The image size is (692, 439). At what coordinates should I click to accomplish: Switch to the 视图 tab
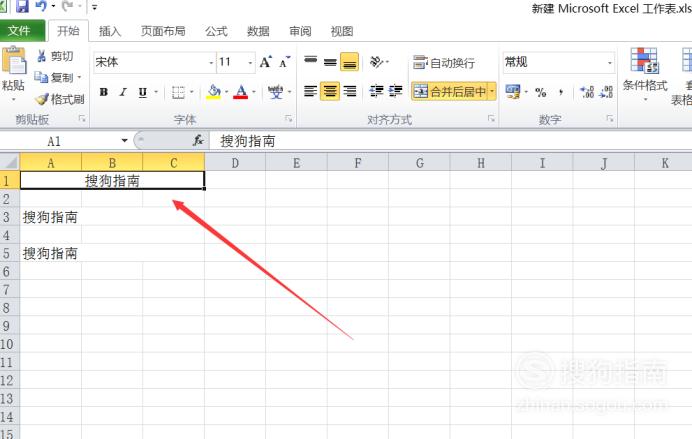point(342,31)
